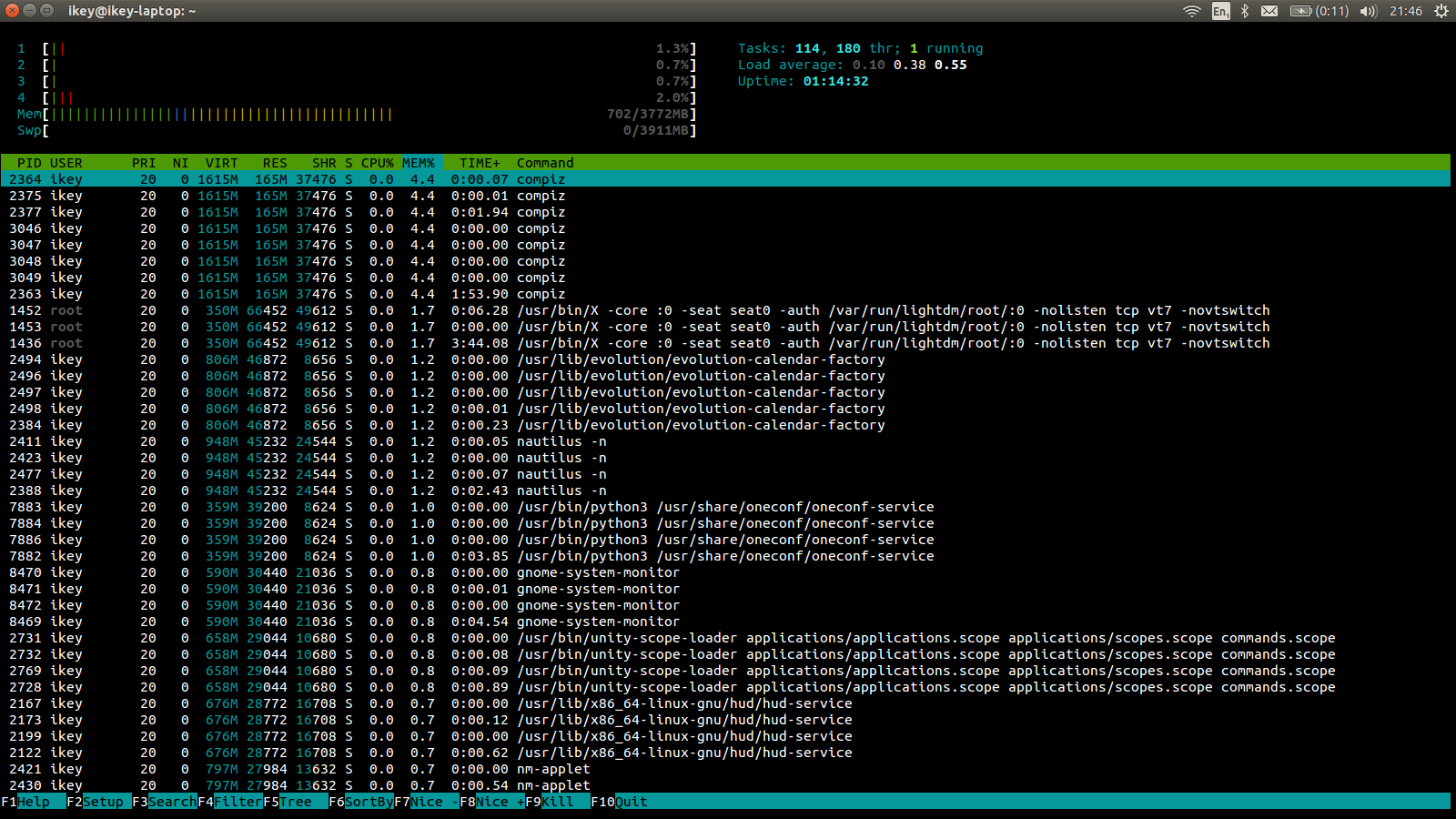Image resolution: width=1456 pixels, height=819 pixels.
Task: Select PID 2731 unity-scope-loader row
Action: 725,638
